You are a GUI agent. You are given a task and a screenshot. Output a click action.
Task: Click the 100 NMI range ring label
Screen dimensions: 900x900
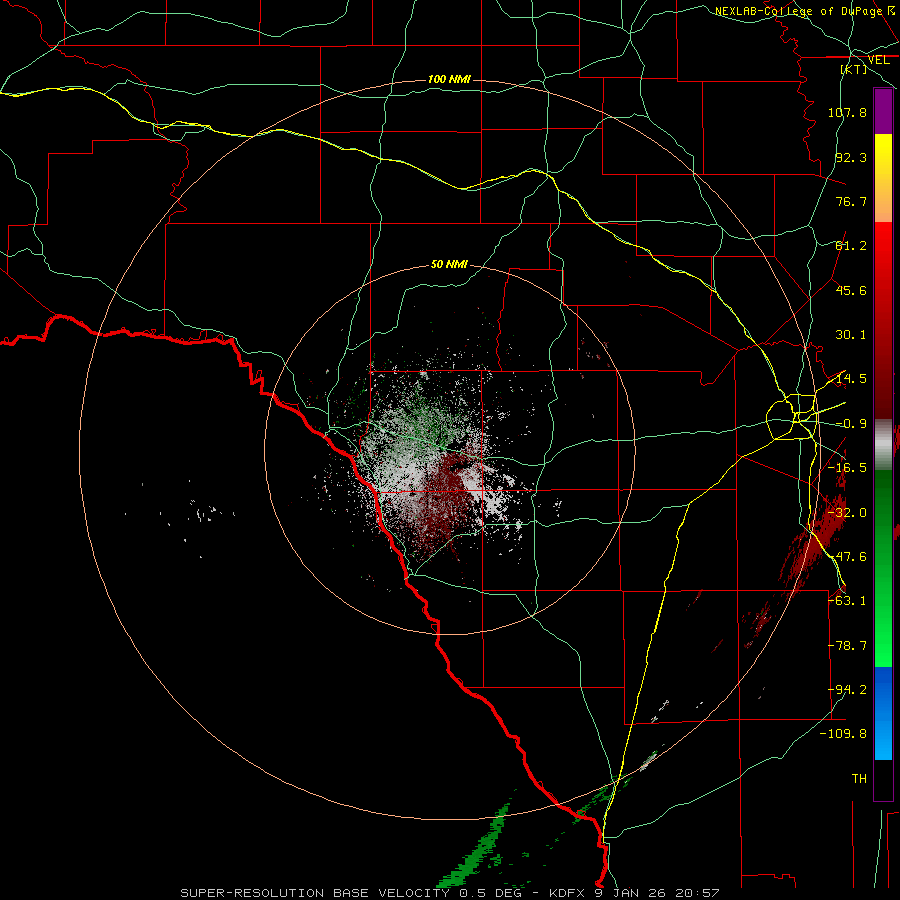tap(449, 79)
